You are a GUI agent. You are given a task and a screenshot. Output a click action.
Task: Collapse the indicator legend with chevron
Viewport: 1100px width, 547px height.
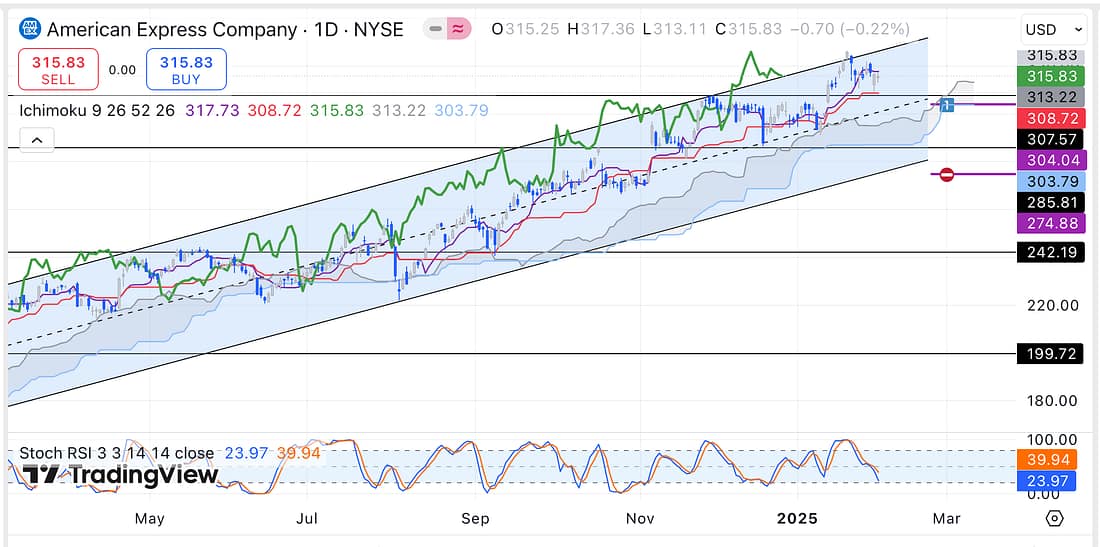click(37, 141)
